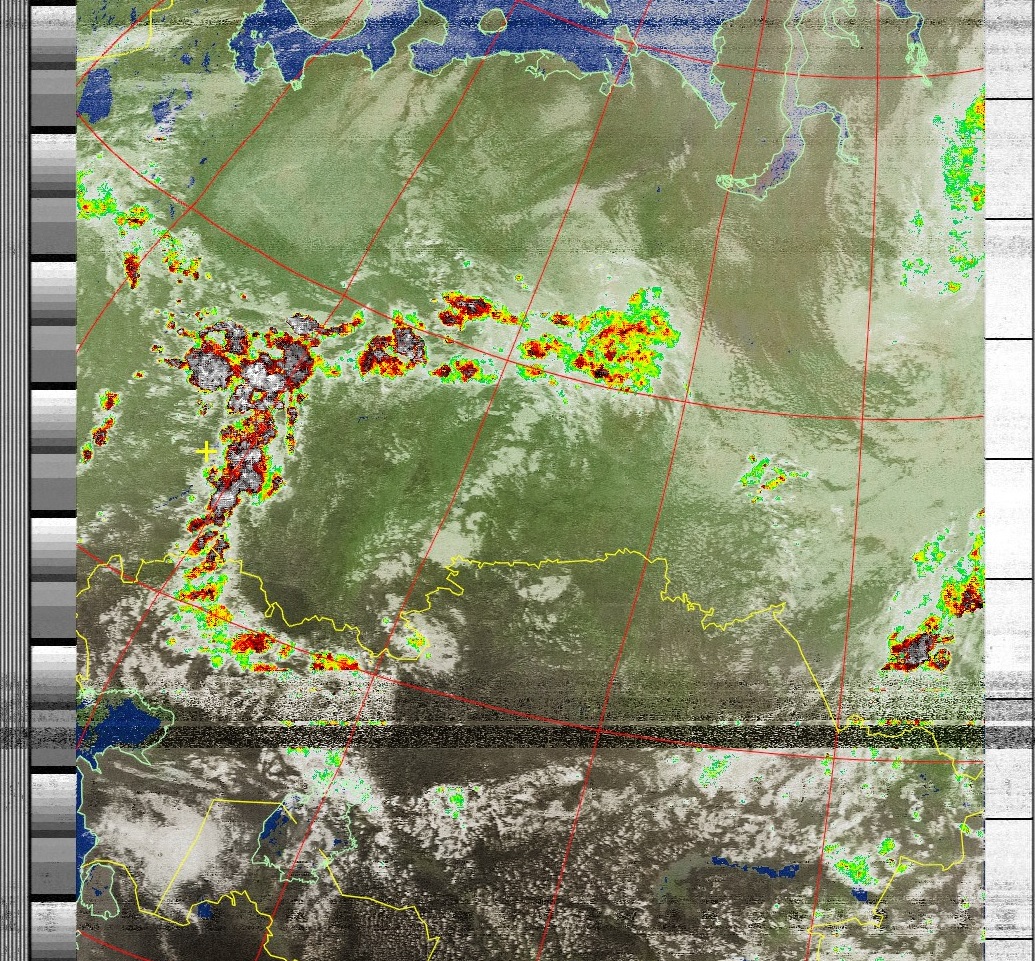The image size is (1035, 961).
Task: Select the small island in the top sea
Action: pyautogui.click(x=492, y=20)
